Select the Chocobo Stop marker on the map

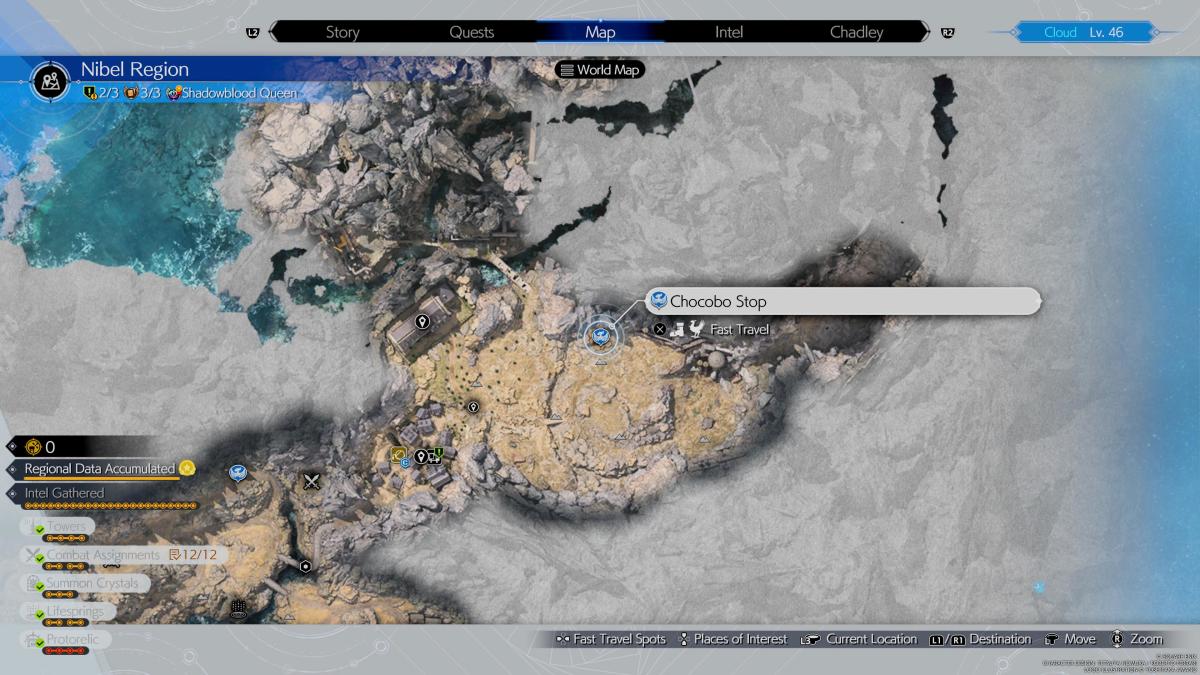coord(601,337)
